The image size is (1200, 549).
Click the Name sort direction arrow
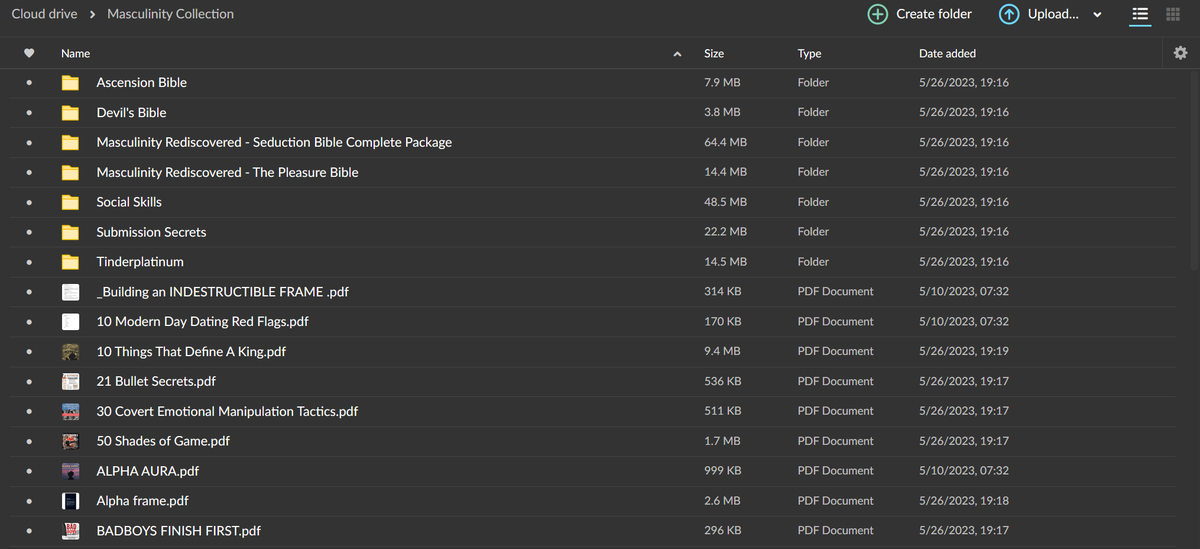coord(678,54)
